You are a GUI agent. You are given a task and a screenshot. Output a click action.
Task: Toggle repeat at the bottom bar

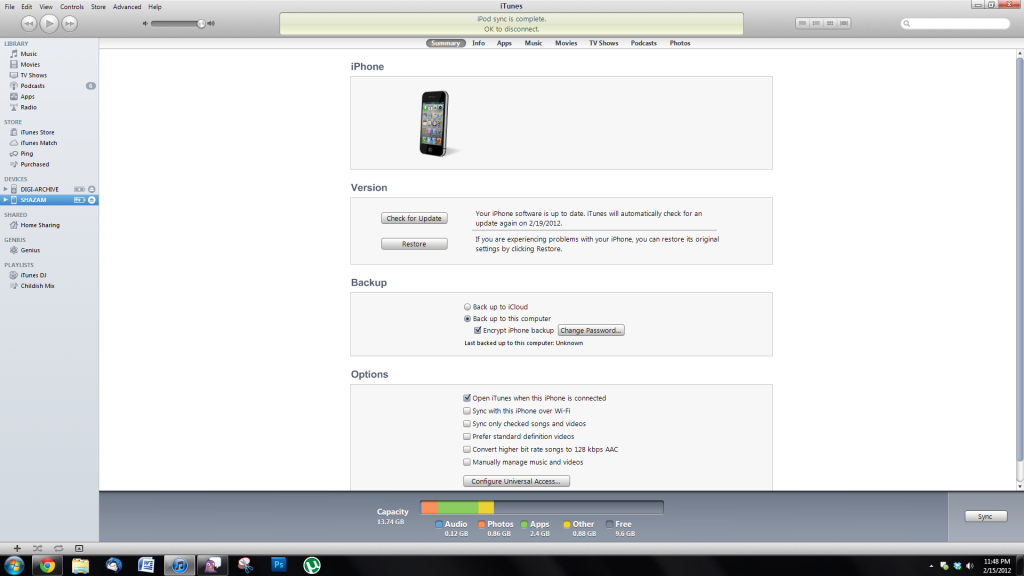coord(58,549)
